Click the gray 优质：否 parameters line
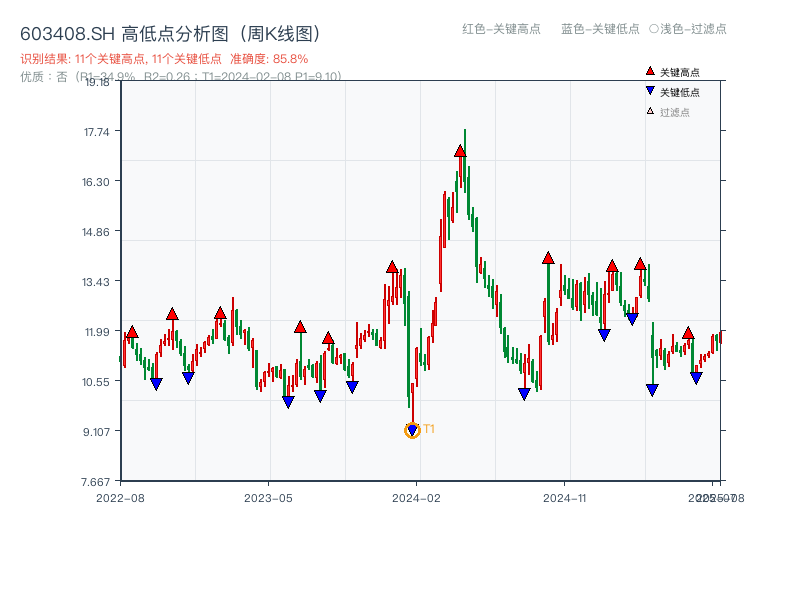800x600 pixels. (181, 77)
